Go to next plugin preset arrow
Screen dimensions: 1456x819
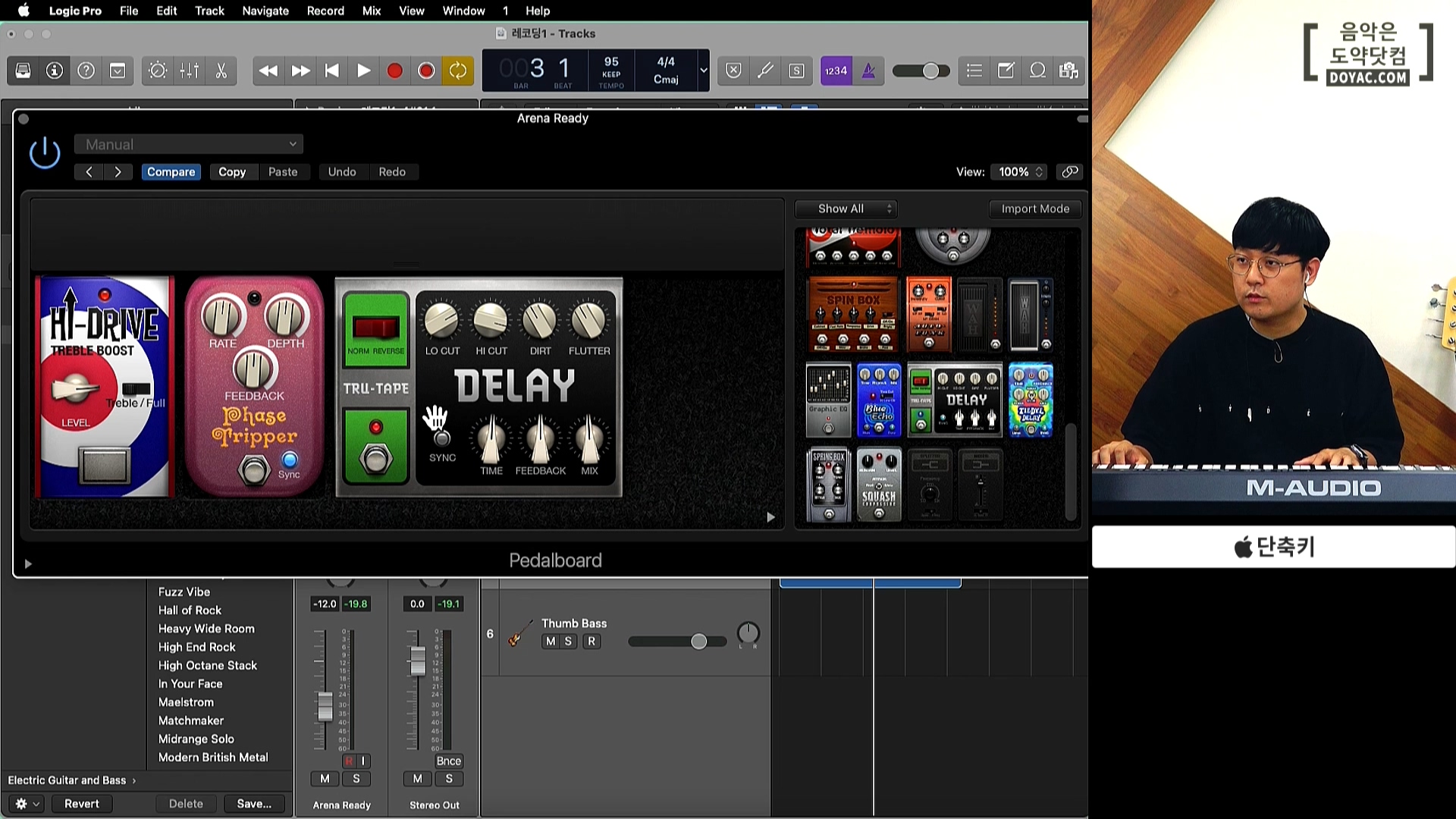(118, 172)
